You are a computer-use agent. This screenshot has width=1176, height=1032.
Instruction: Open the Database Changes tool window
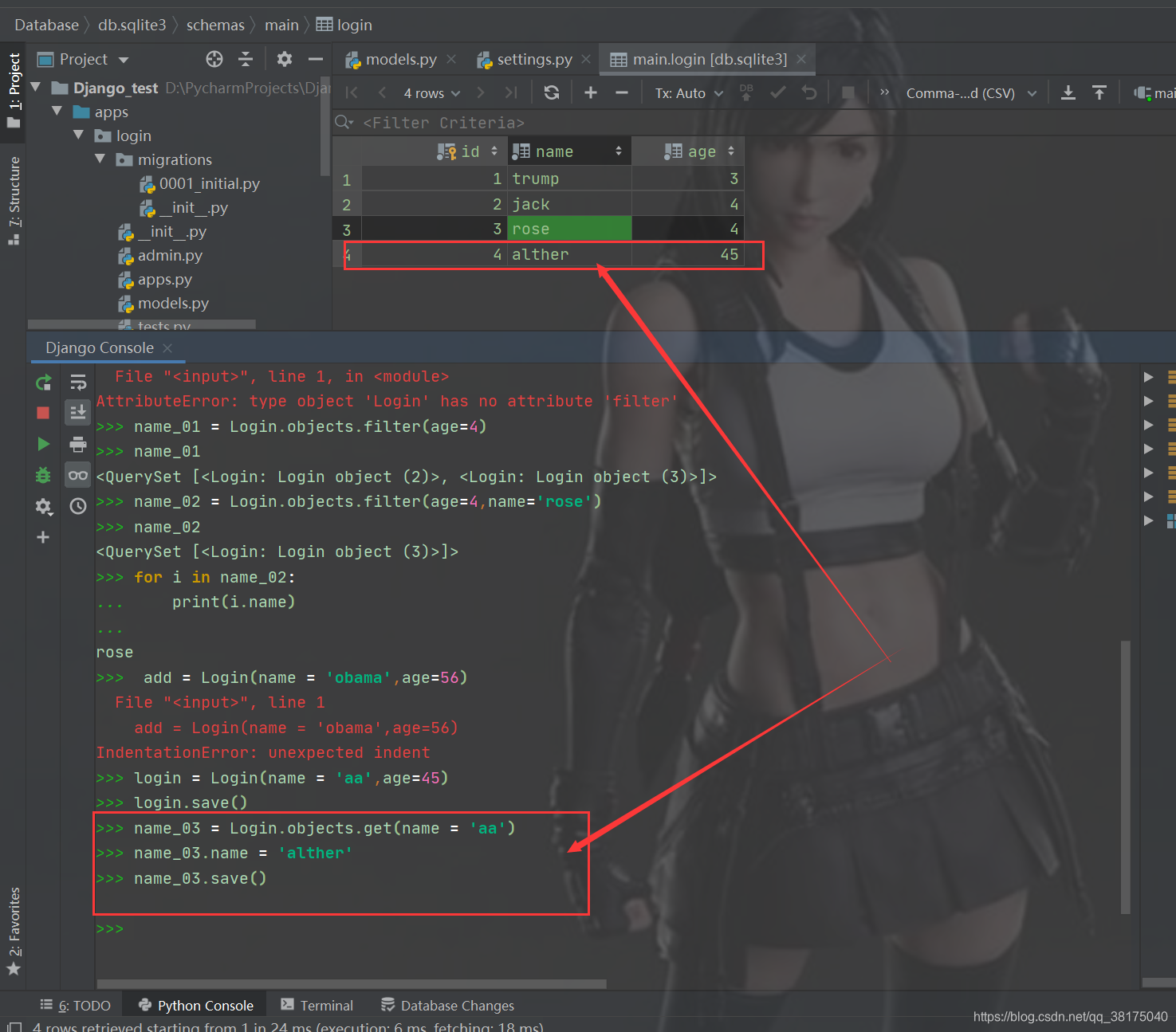click(x=447, y=1006)
